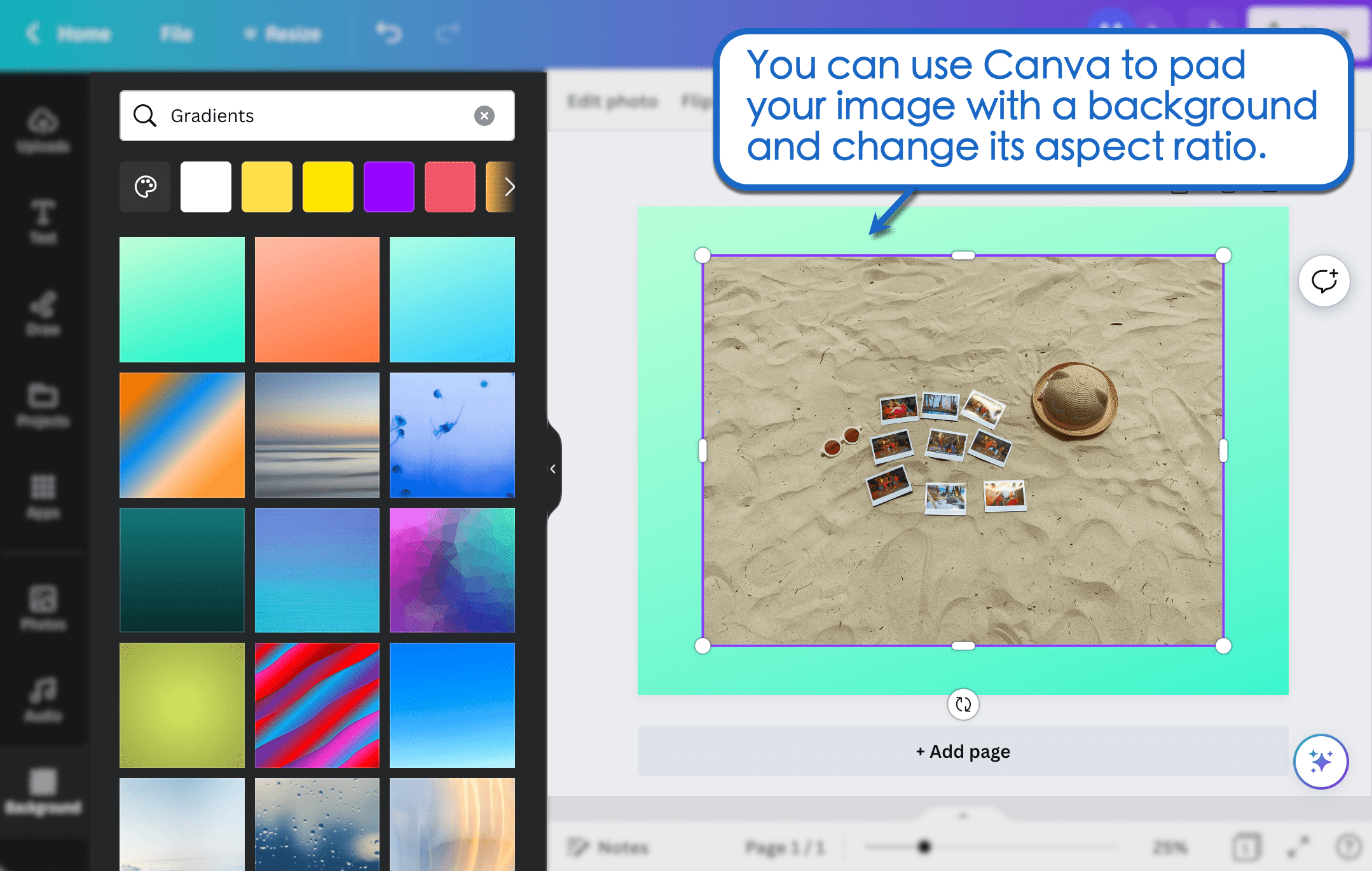This screenshot has height=871, width=1372.
Task: Click the File menu in top bar
Action: click(172, 34)
